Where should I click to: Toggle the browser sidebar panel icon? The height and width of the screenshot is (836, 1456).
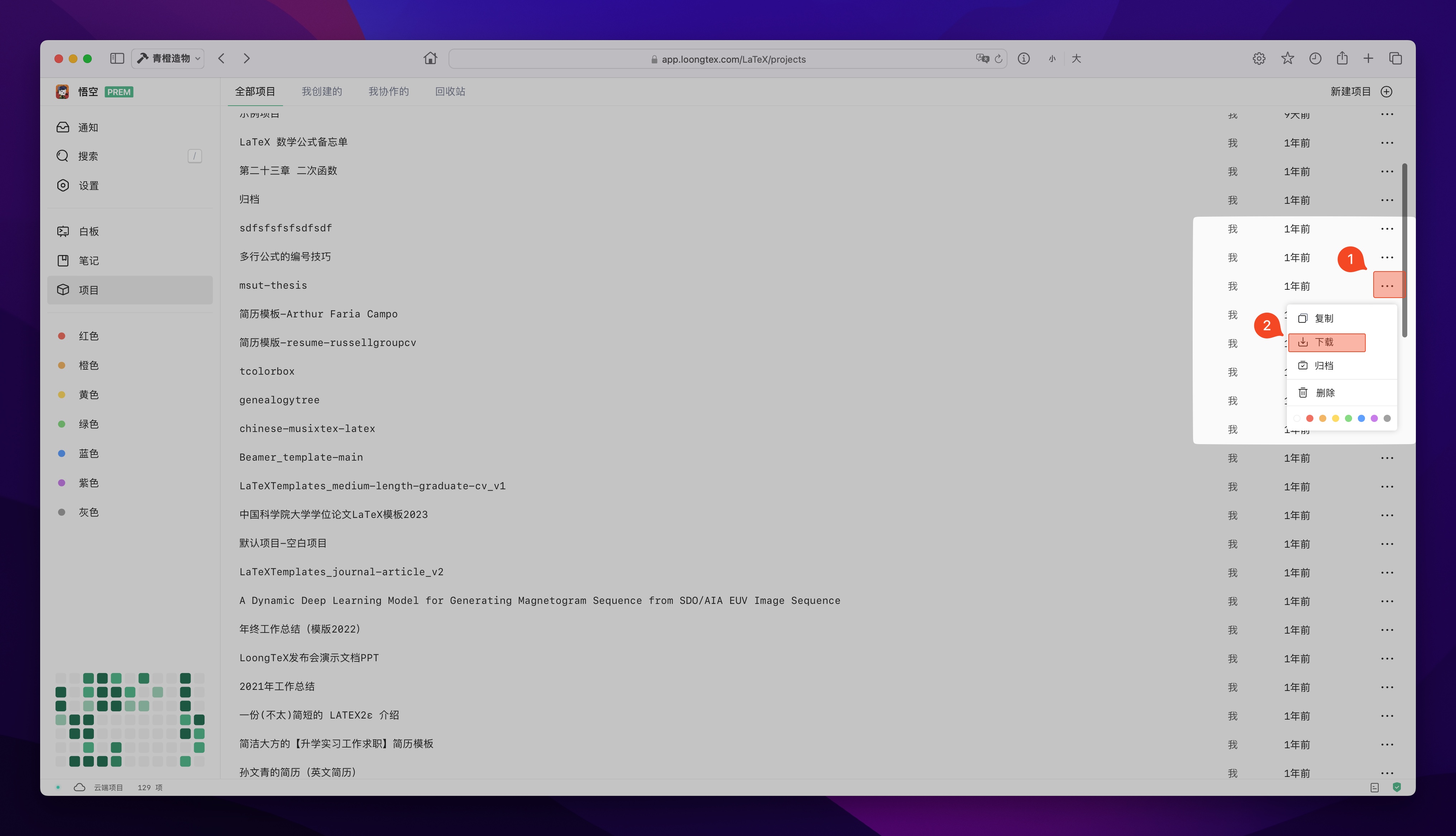click(x=117, y=59)
